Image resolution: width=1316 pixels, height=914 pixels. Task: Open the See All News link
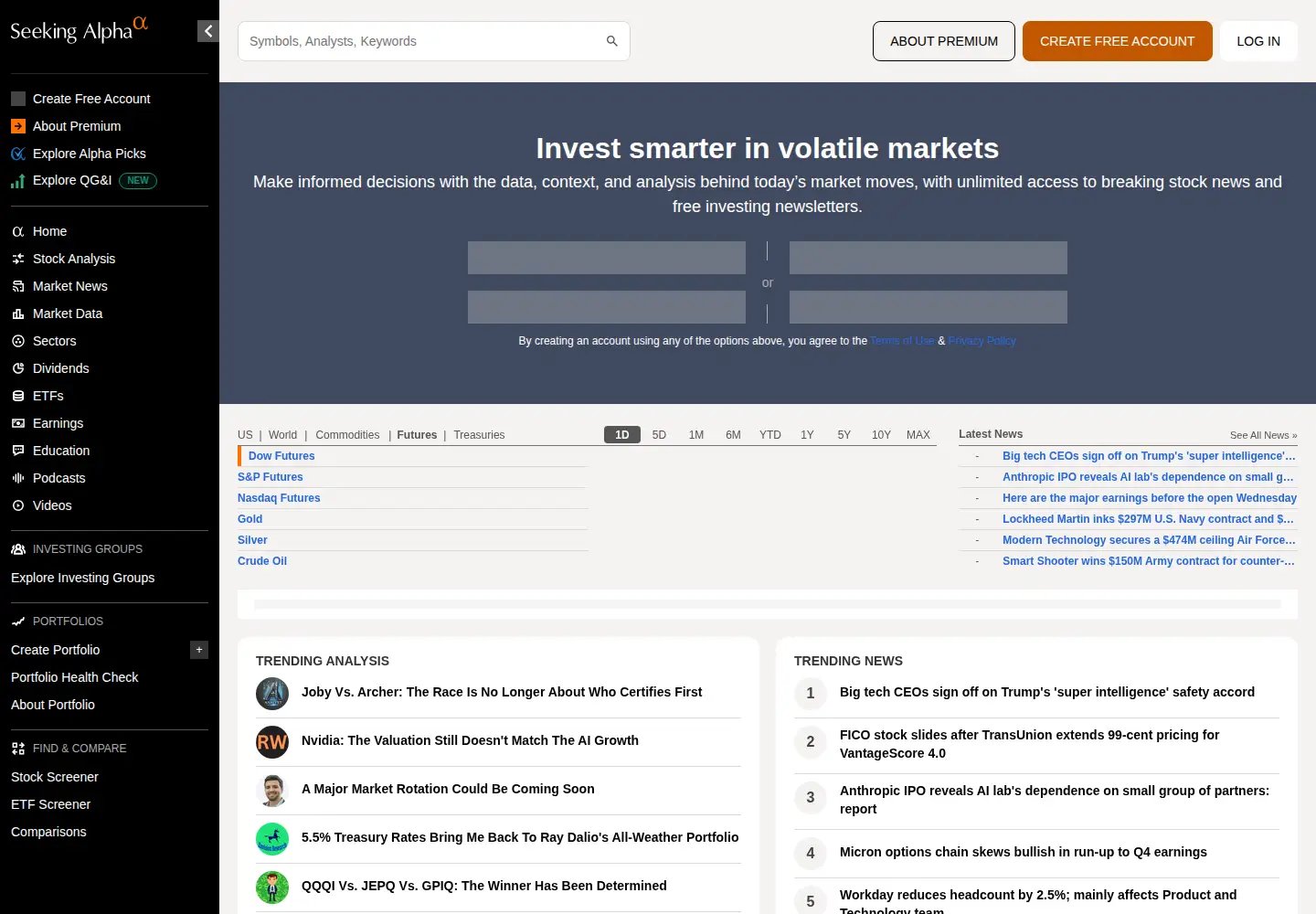1263,435
